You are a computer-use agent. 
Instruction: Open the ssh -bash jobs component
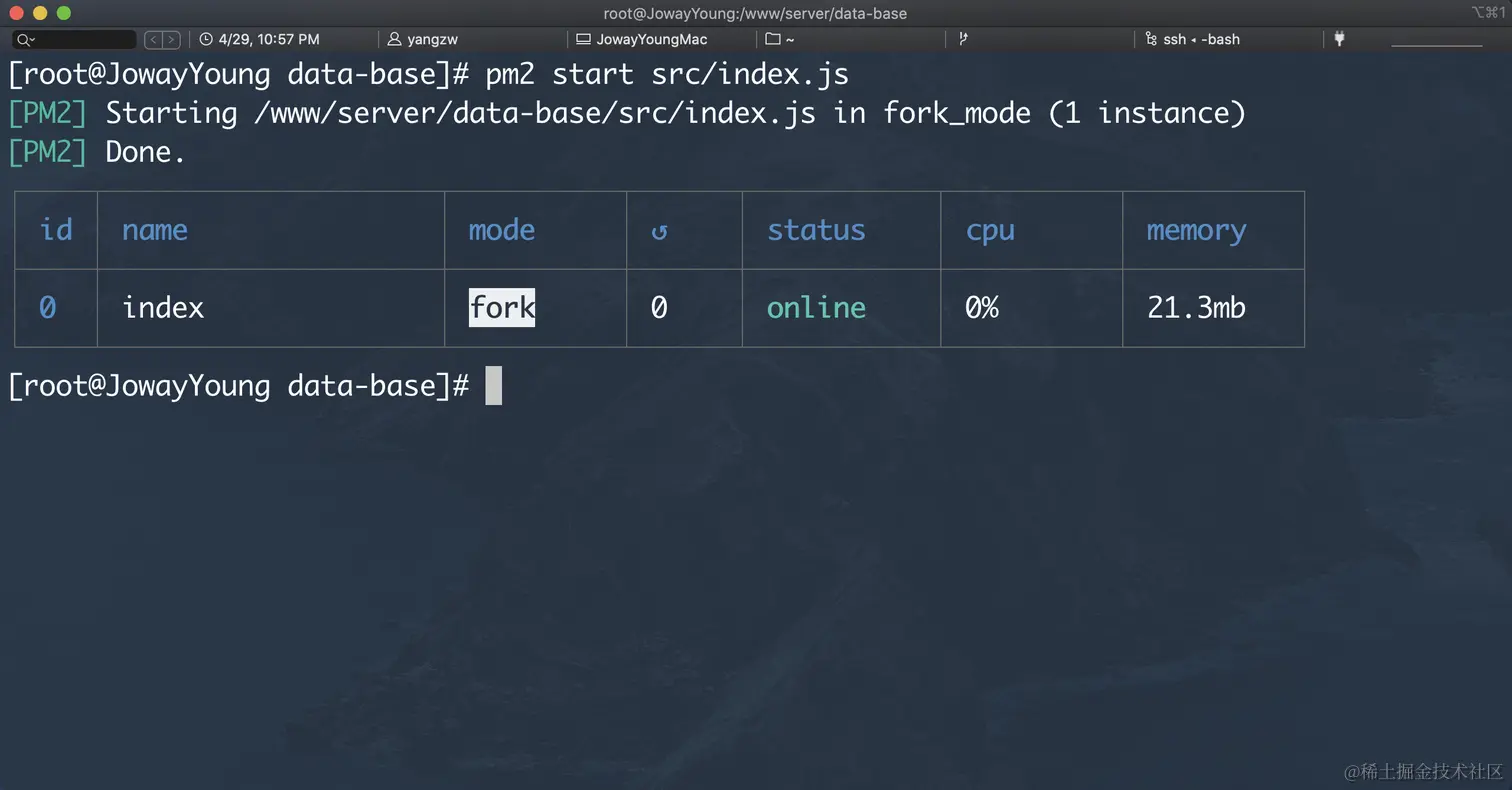click(x=1201, y=40)
